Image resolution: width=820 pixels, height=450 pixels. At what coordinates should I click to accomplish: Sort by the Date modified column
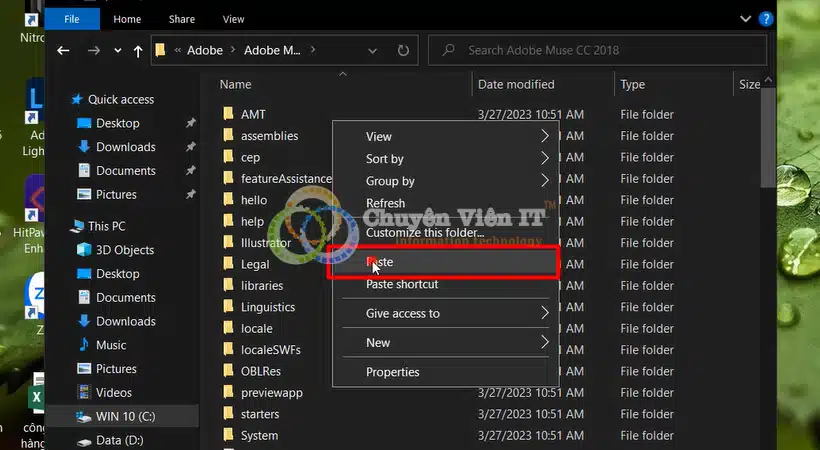pos(516,85)
